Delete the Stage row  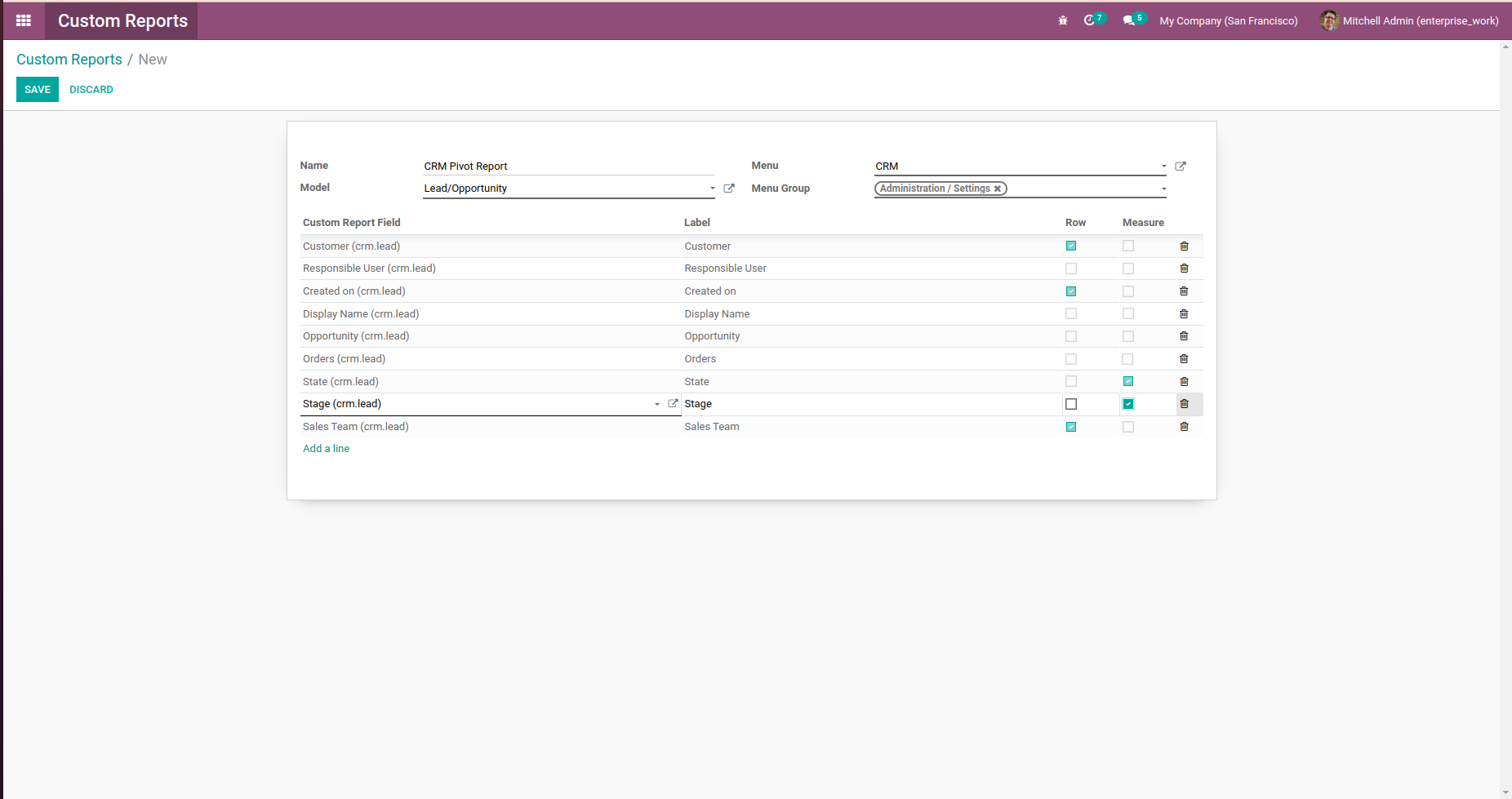tap(1184, 404)
